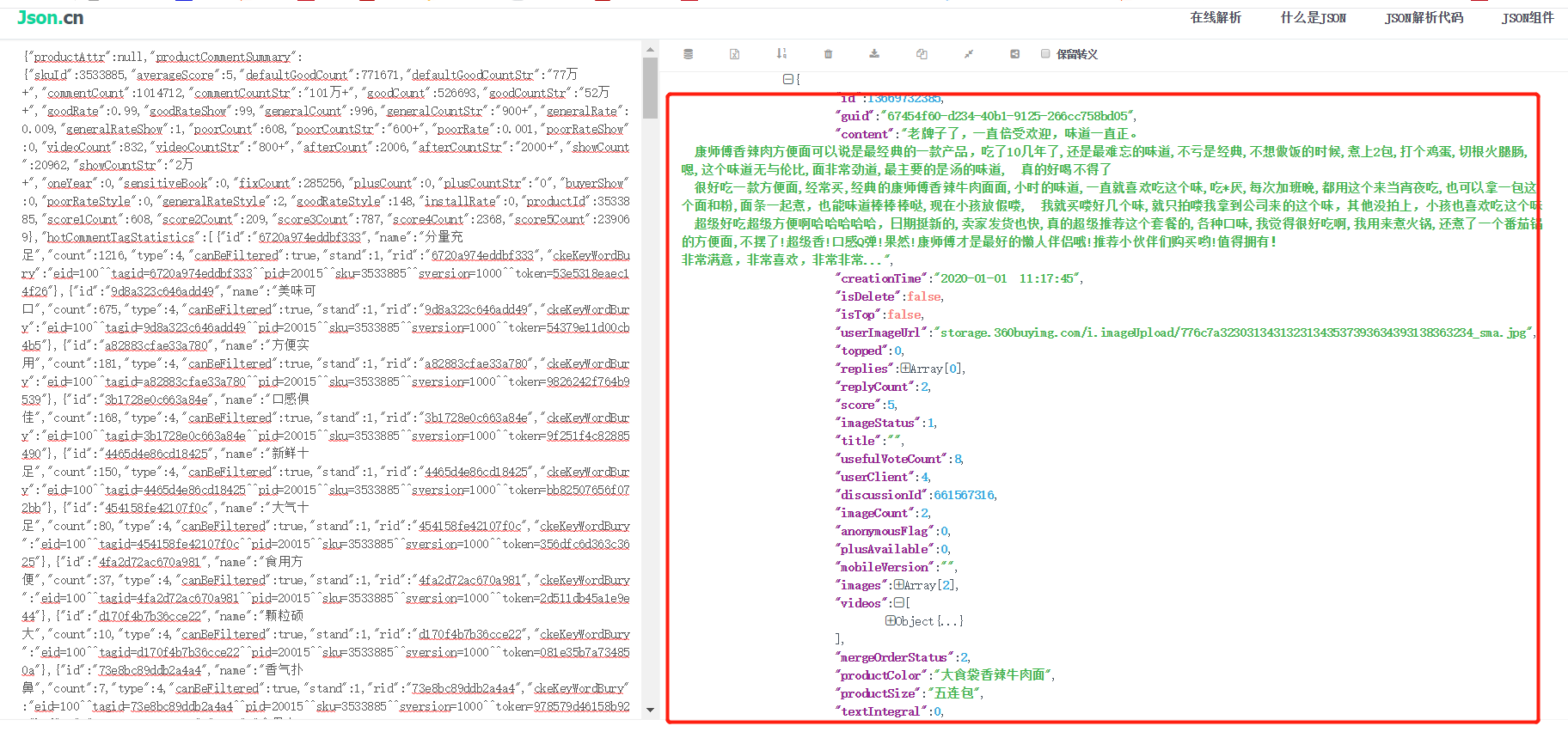
Task: Collapse the videos array node
Action: pyautogui.click(x=898, y=603)
